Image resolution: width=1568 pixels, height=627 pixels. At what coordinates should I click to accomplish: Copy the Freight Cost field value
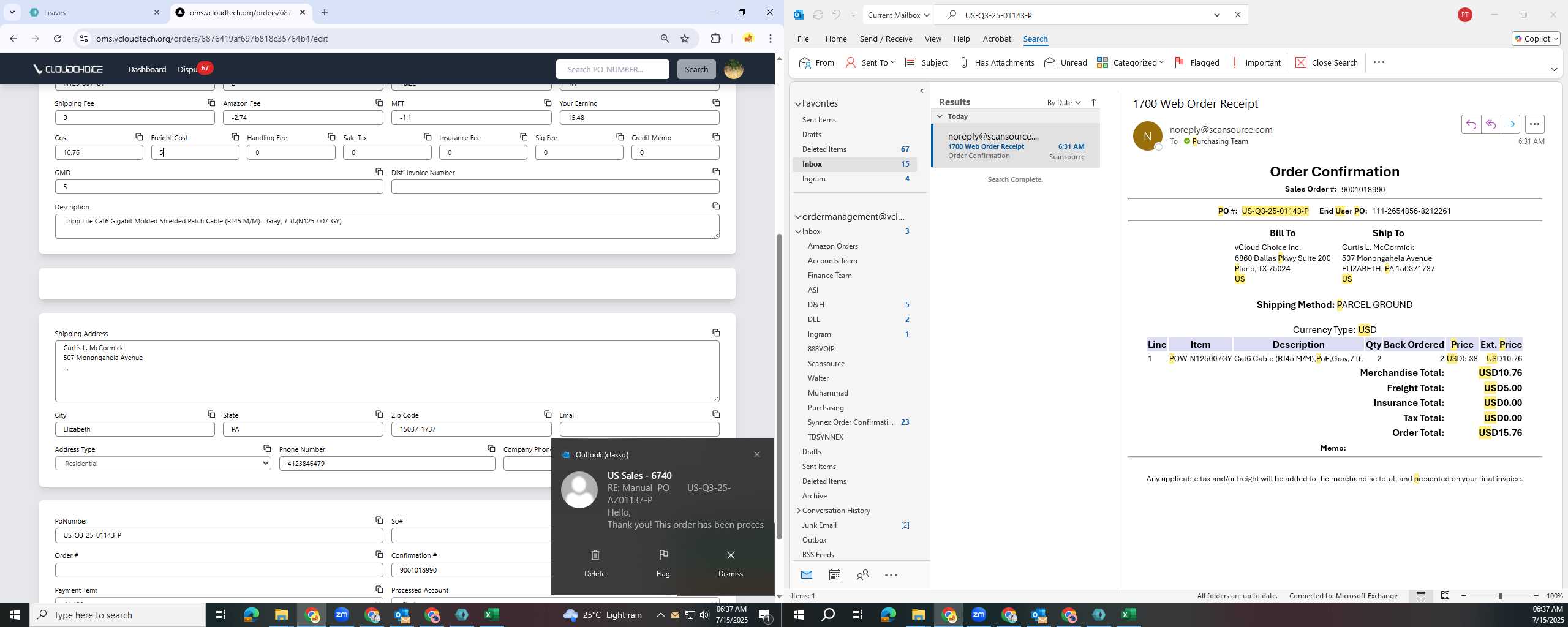235,137
